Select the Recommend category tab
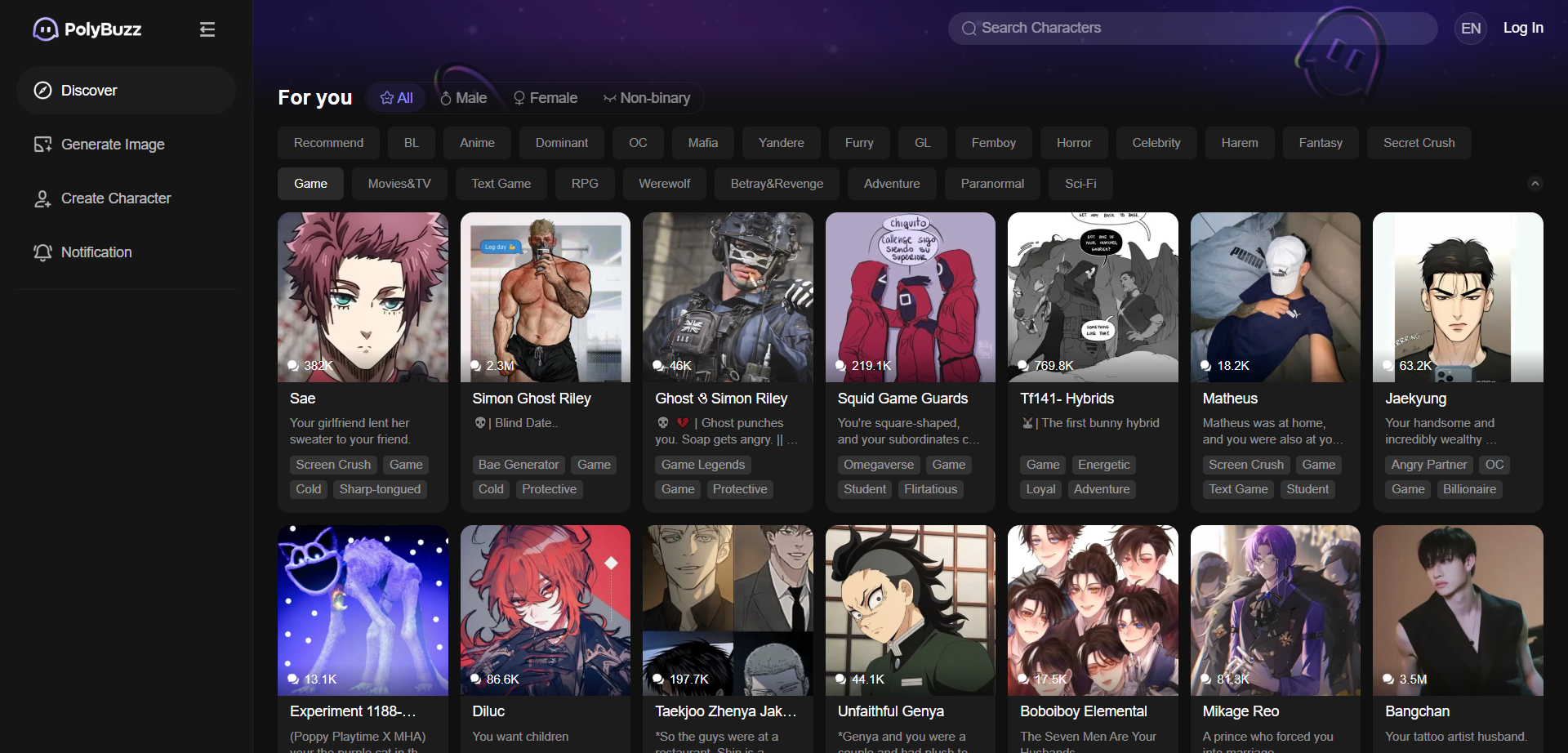The image size is (1568, 753). tap(328, 143)
